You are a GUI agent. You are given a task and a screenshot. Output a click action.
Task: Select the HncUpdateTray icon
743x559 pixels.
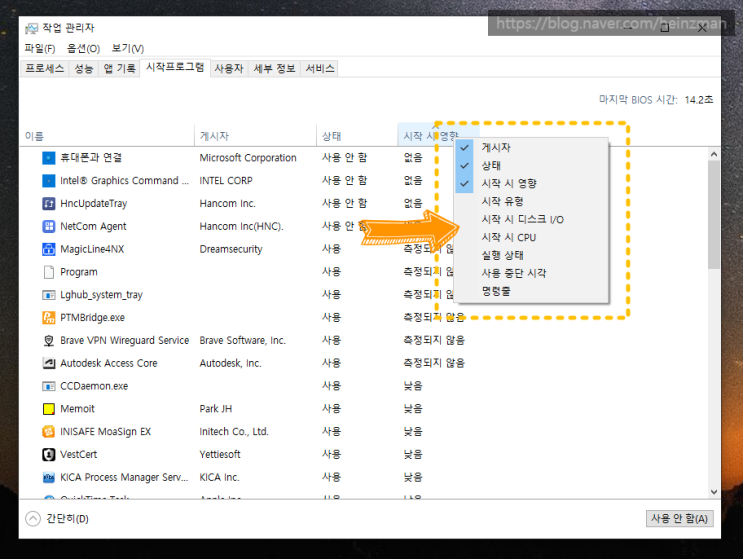click(x=49, y=204)
